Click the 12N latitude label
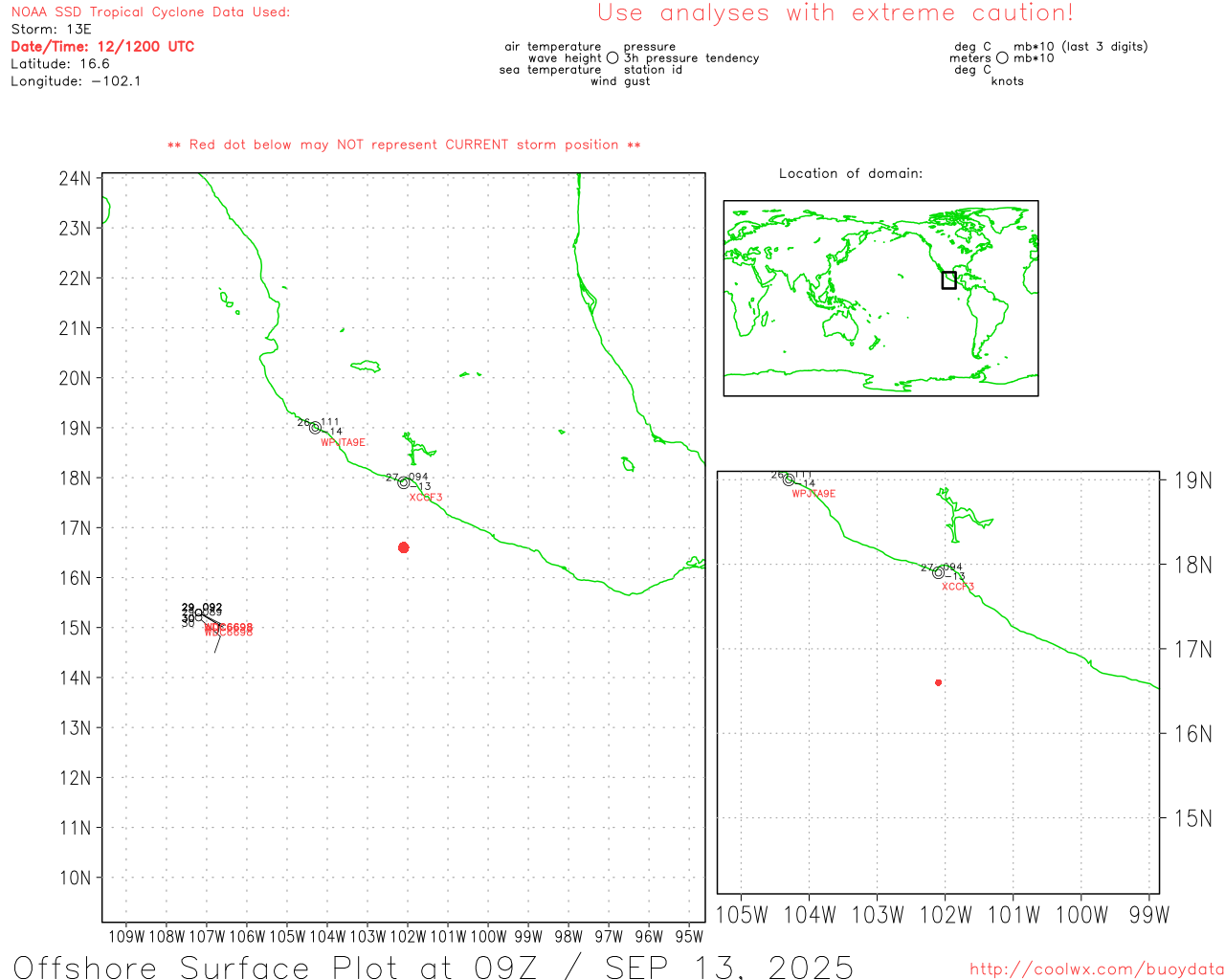Viewport: 1225px width, 980px height. click(x=75, y=778)
